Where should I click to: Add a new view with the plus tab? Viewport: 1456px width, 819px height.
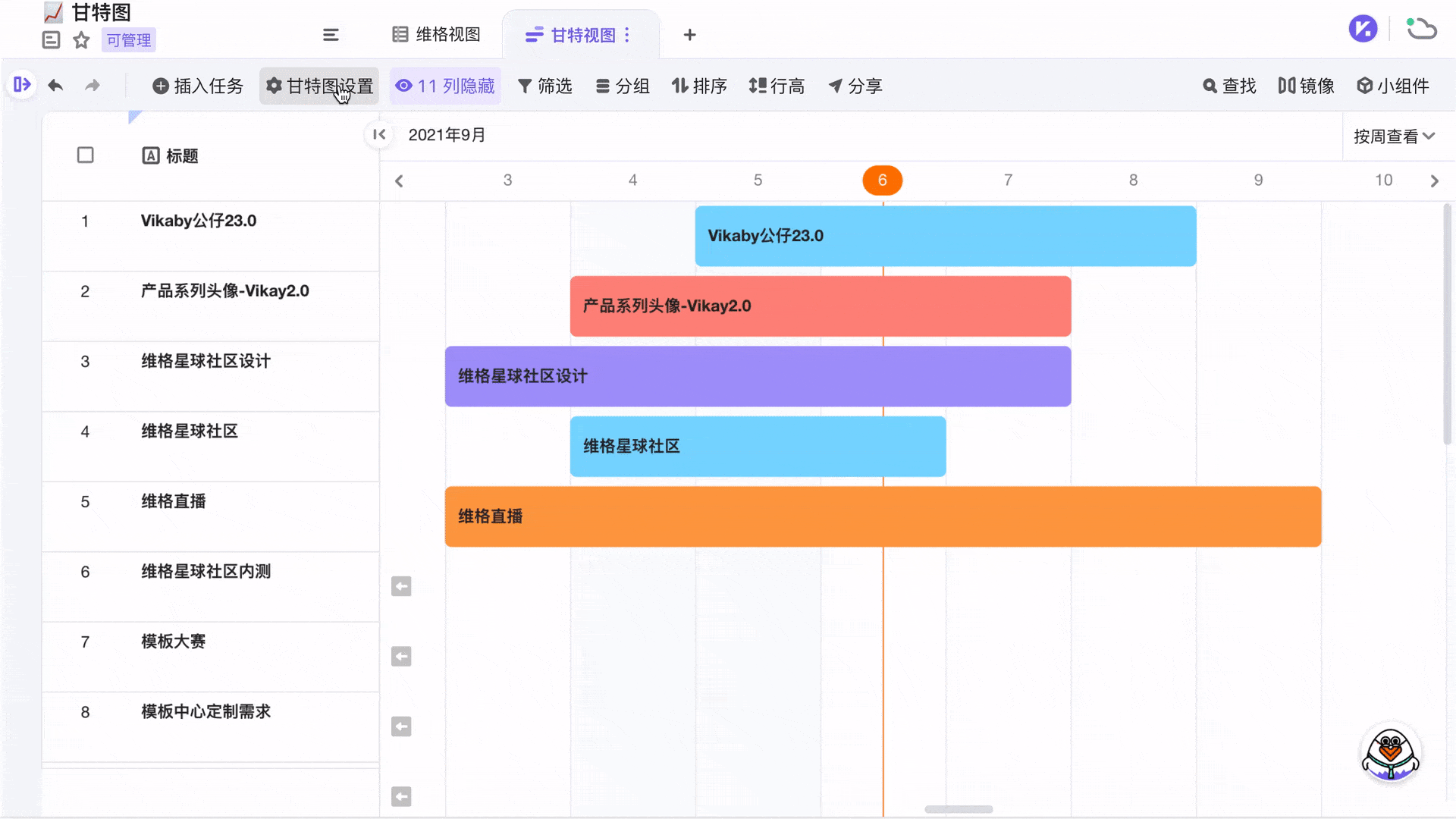tap(689, 35)
